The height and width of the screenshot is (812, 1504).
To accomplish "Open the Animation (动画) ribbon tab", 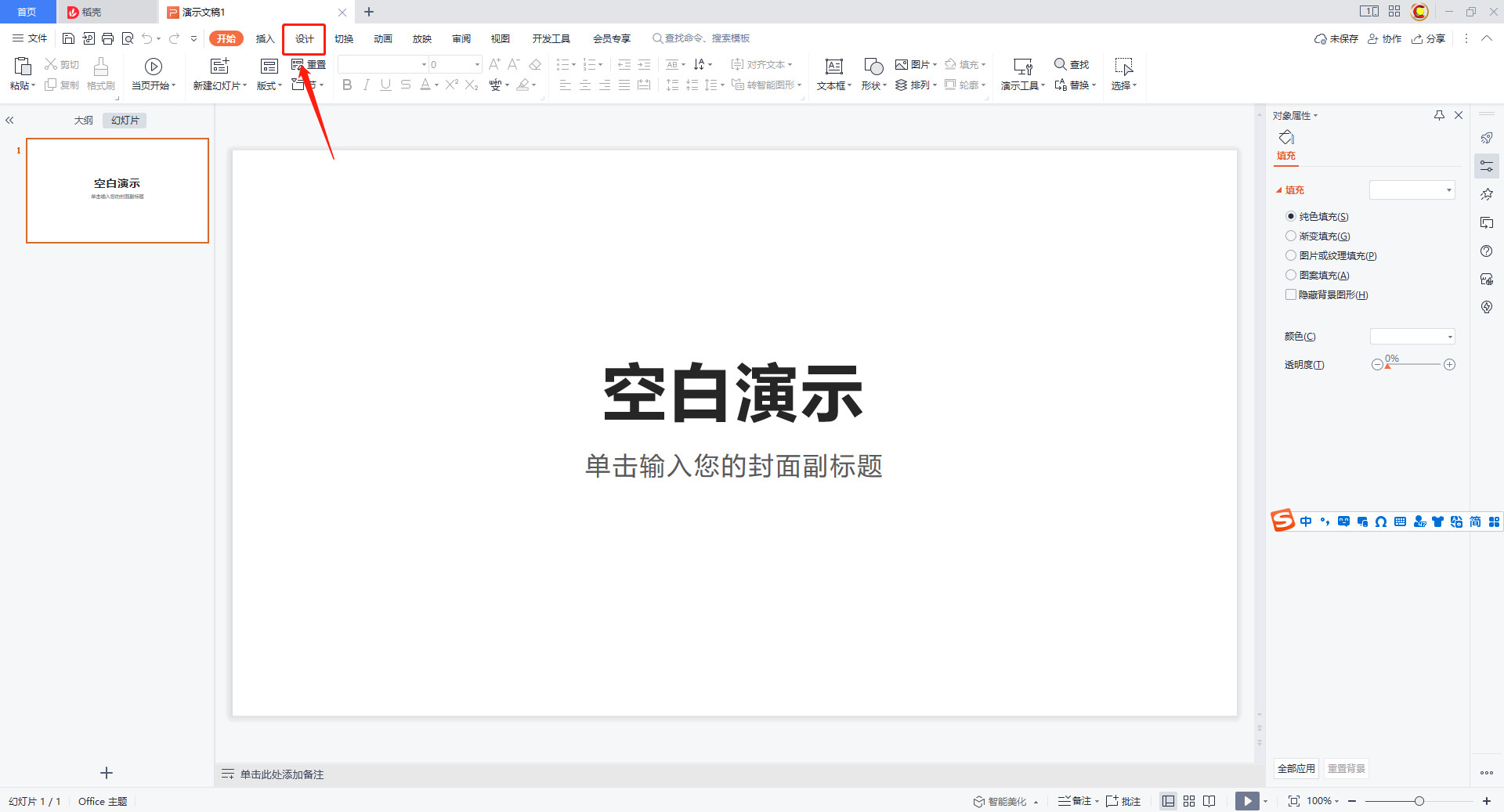I will pyautogui.click(x=383, y=38).
